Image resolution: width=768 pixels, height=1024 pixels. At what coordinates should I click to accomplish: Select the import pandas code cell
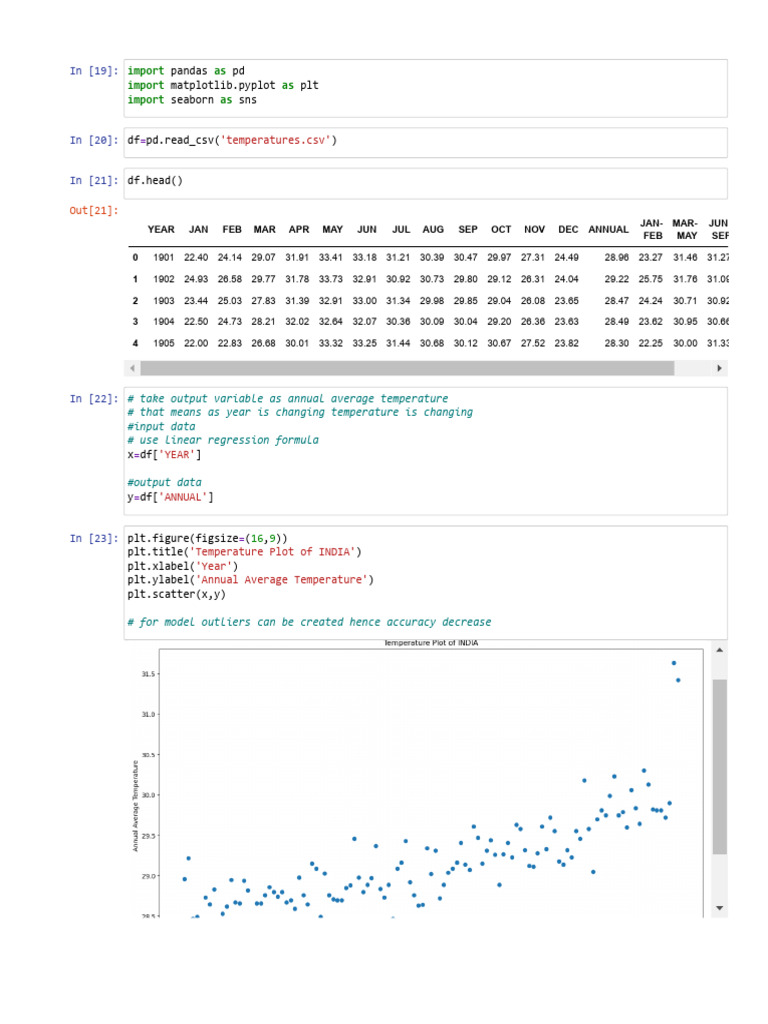[x=425, y=85]
